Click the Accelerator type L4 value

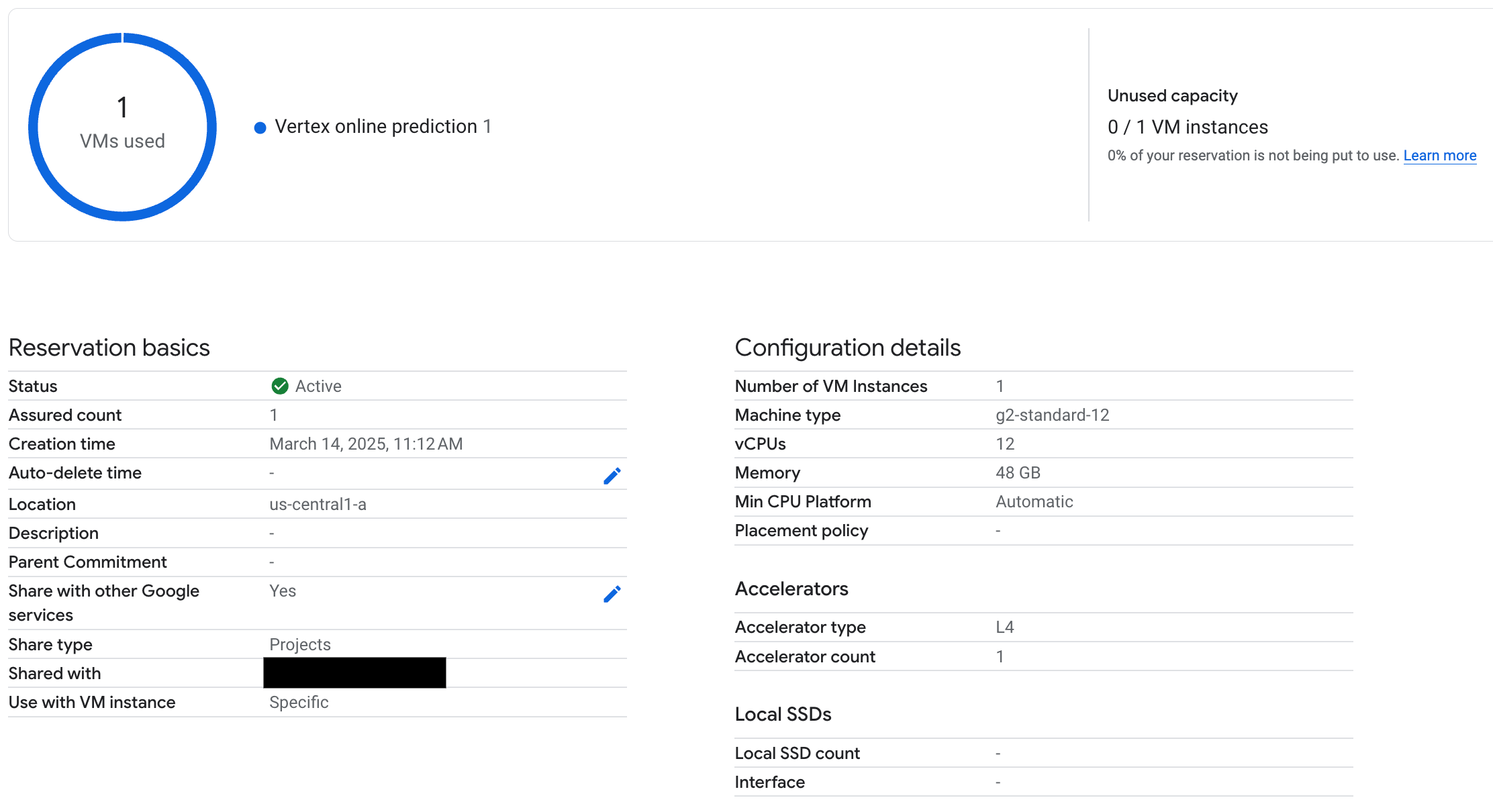coord(1005,627)
